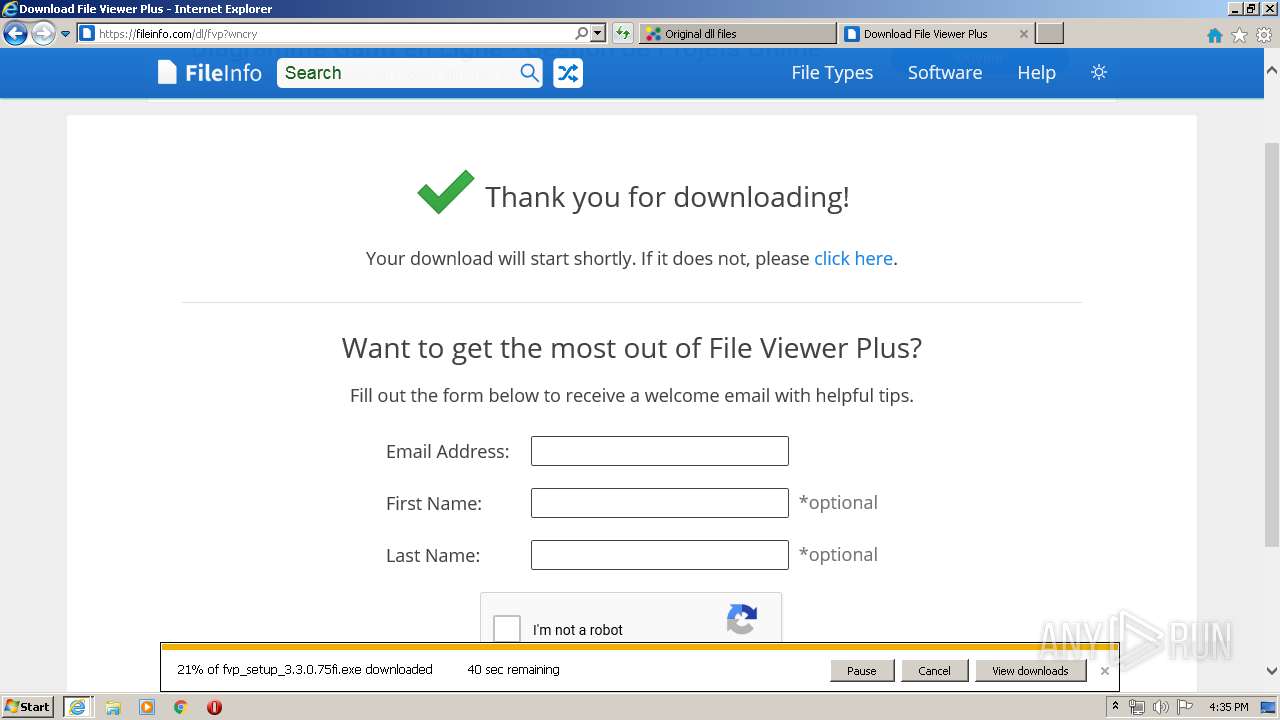Show hidden system tray icons arrow

click(x=1115, y=707)
